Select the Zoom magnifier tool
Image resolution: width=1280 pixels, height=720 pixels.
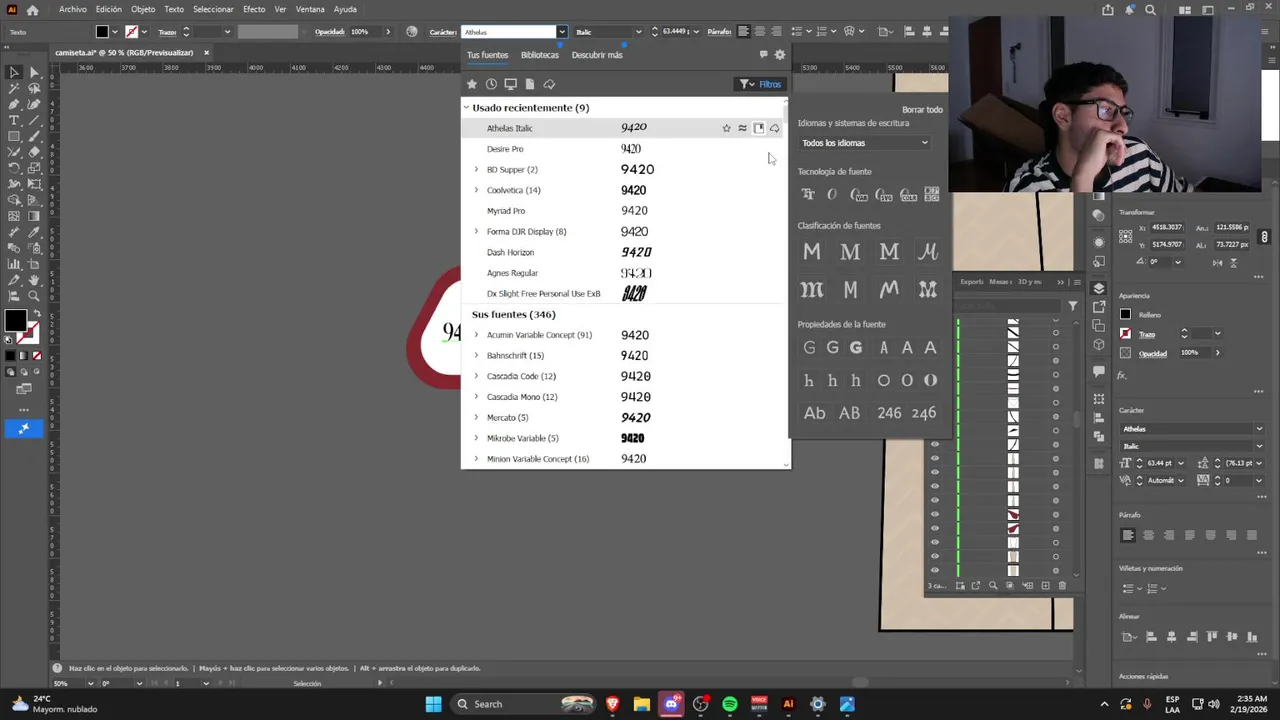34,296
